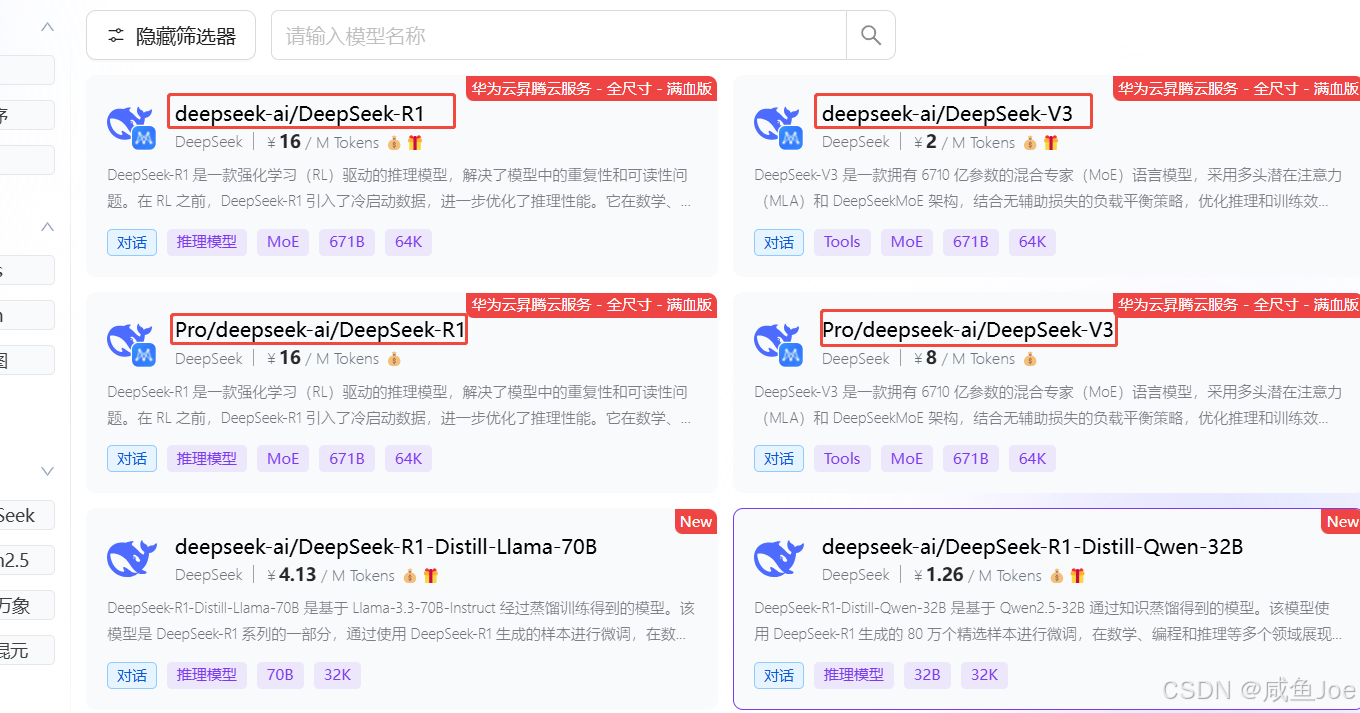
Task: Click the money bag icon on DeepSeek-R1 pricing row
Action: (x=395, y=142)
